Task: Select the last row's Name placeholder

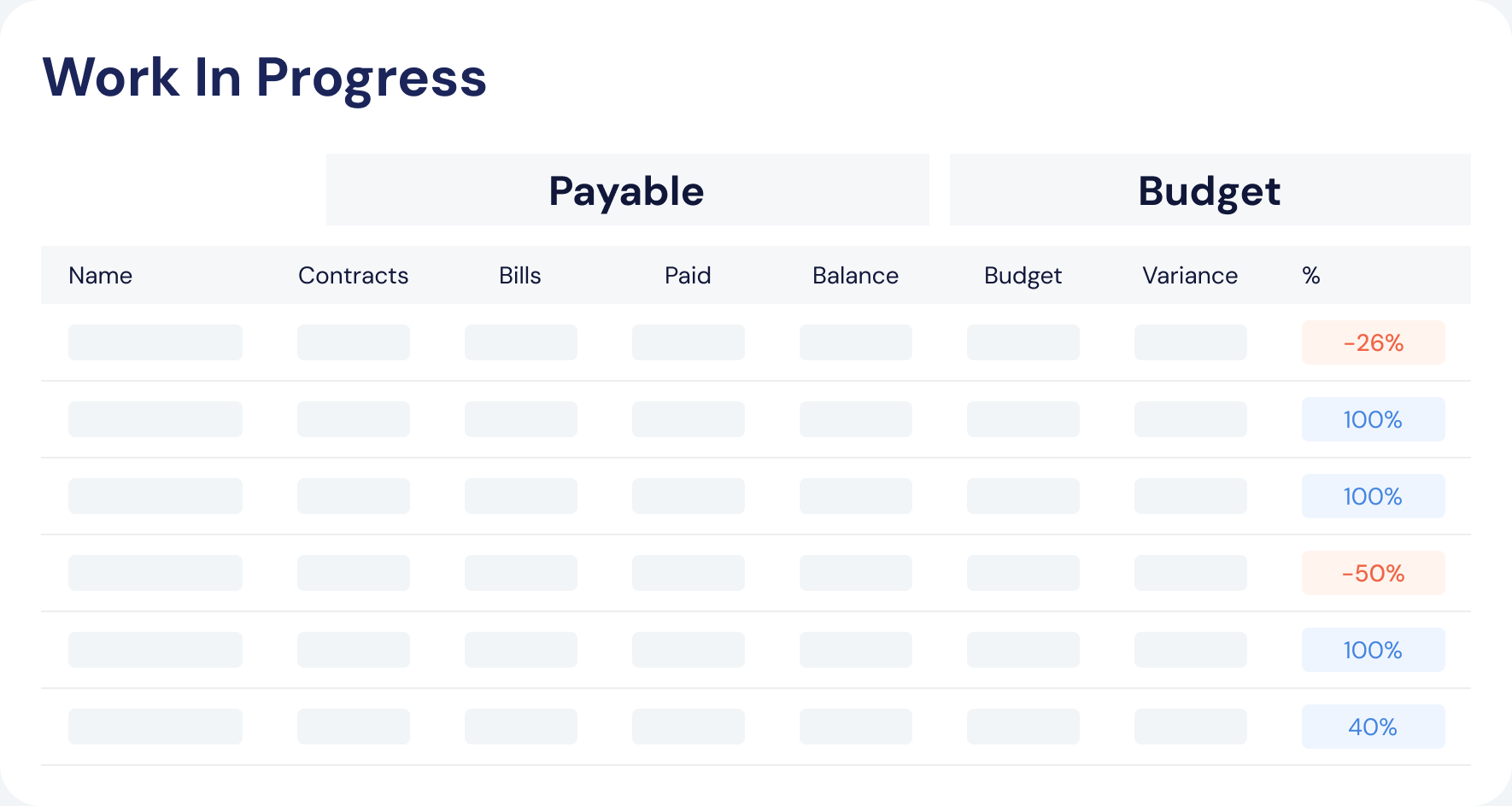Action: (x=155, y=727)
